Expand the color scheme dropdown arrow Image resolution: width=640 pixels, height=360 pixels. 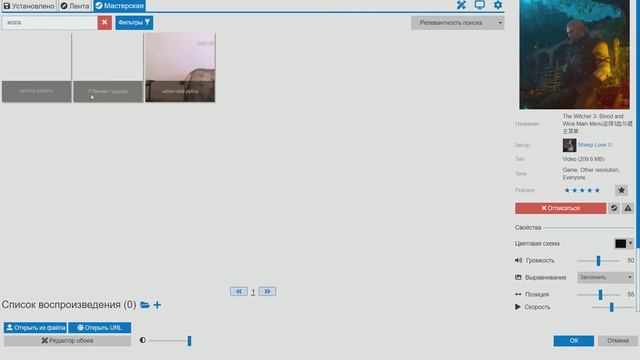pos(630,244)
